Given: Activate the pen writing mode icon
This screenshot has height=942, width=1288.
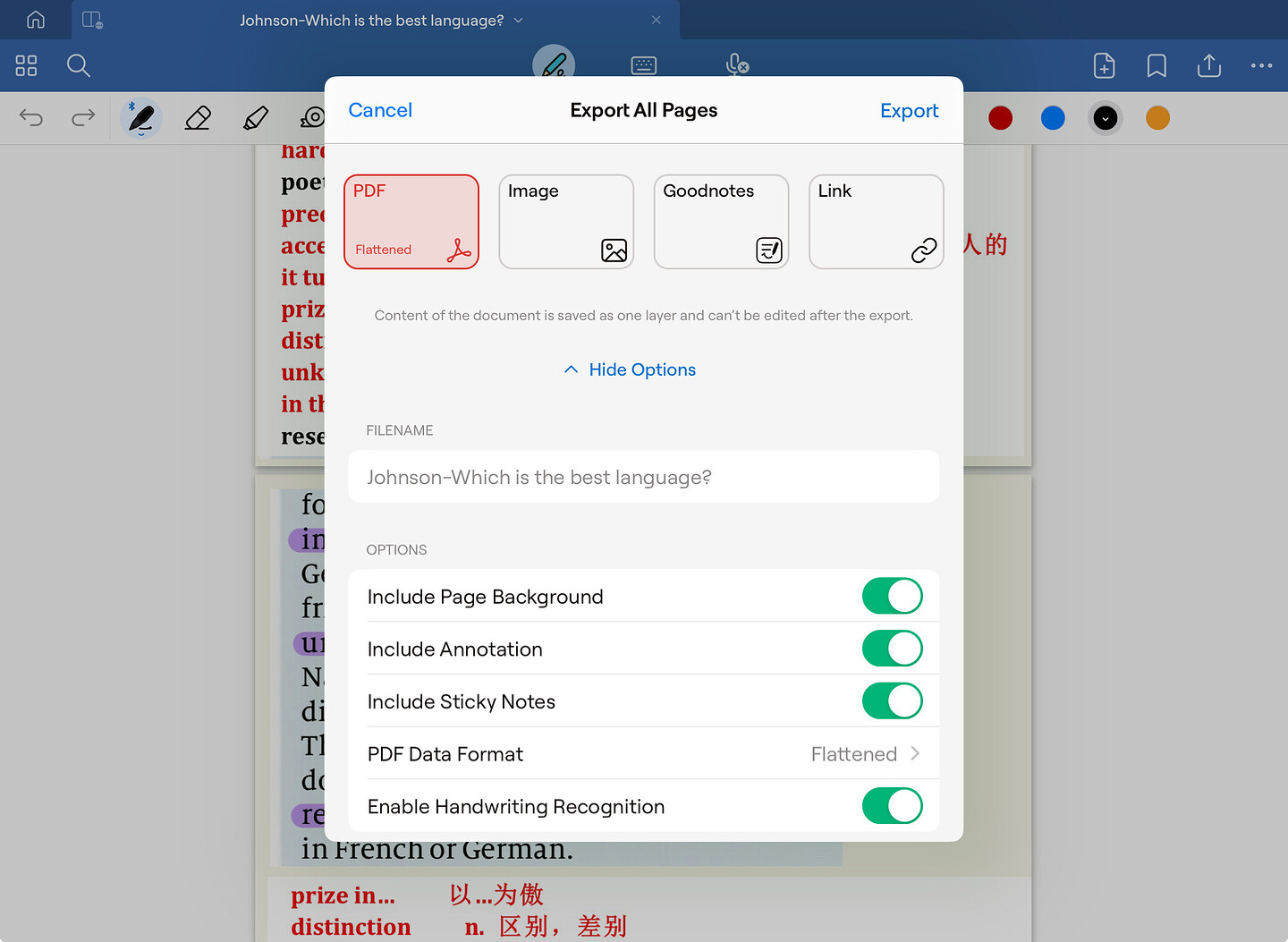Looking at the screenshot, I should click(554, 64).
